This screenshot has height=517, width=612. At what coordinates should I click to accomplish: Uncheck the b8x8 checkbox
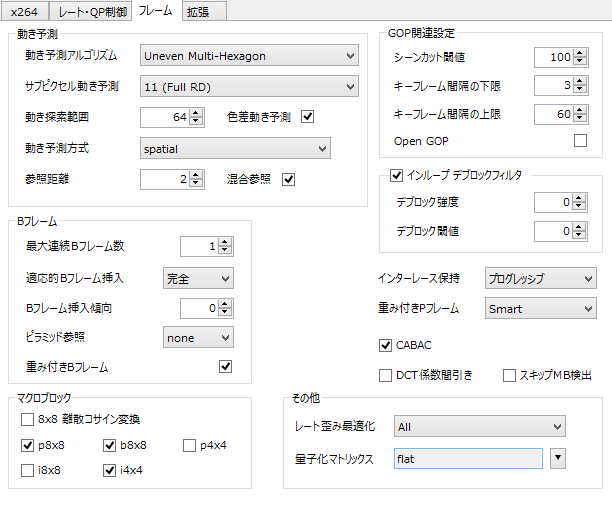tap(109, 445)
